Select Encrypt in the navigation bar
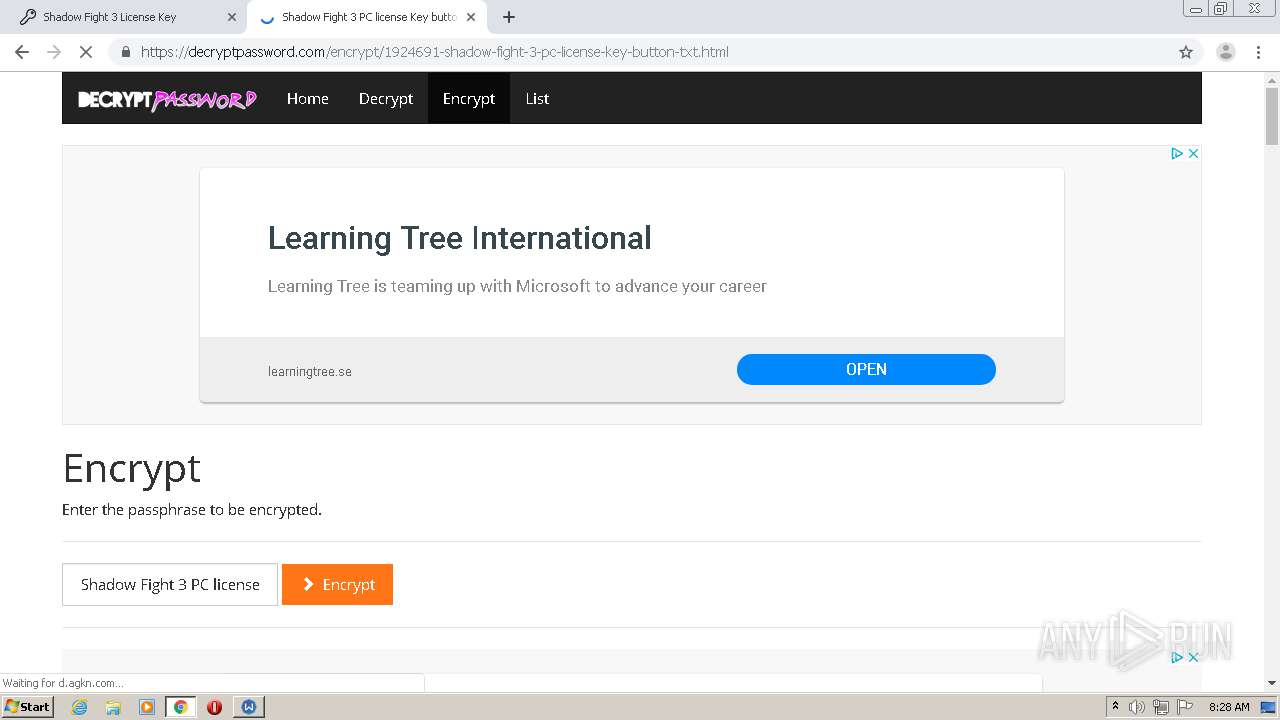This screenshot has width=1280, height=720. 469,98
